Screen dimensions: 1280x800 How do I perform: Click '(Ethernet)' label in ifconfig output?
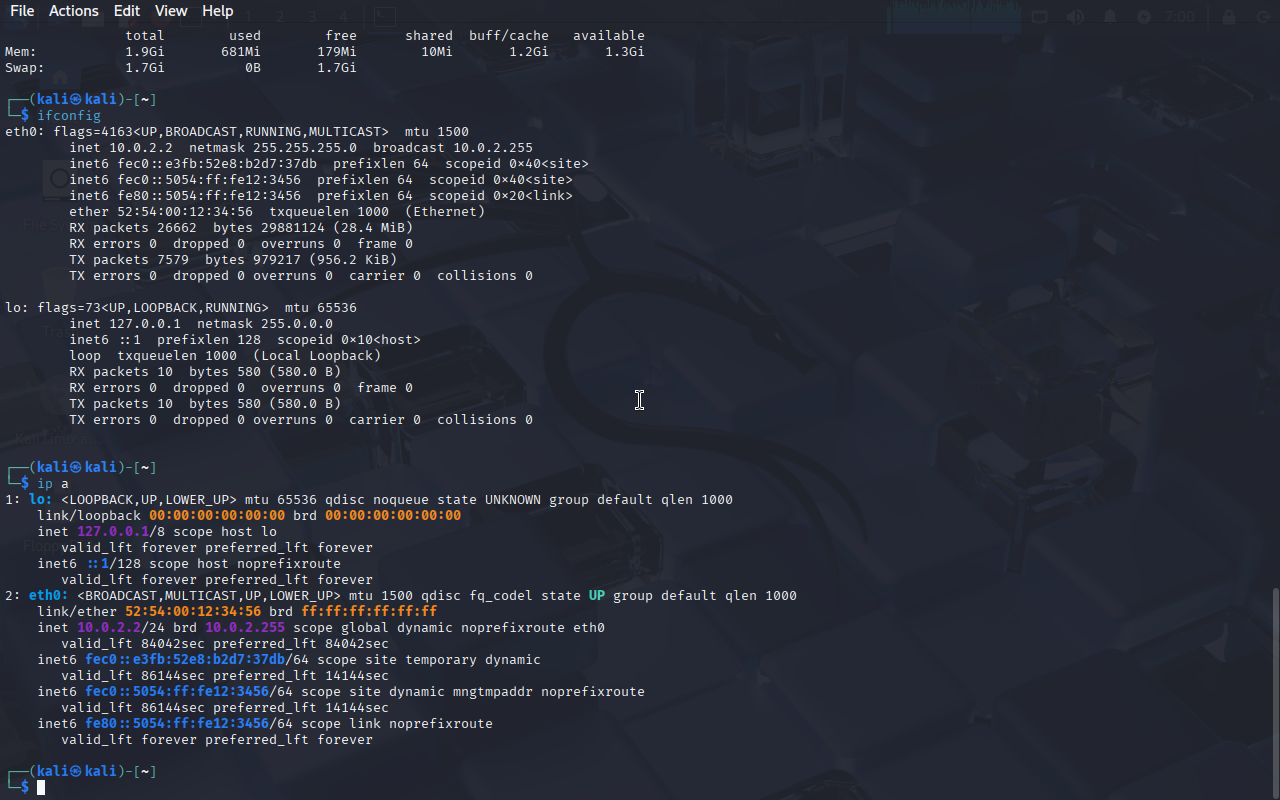[445, 212]
